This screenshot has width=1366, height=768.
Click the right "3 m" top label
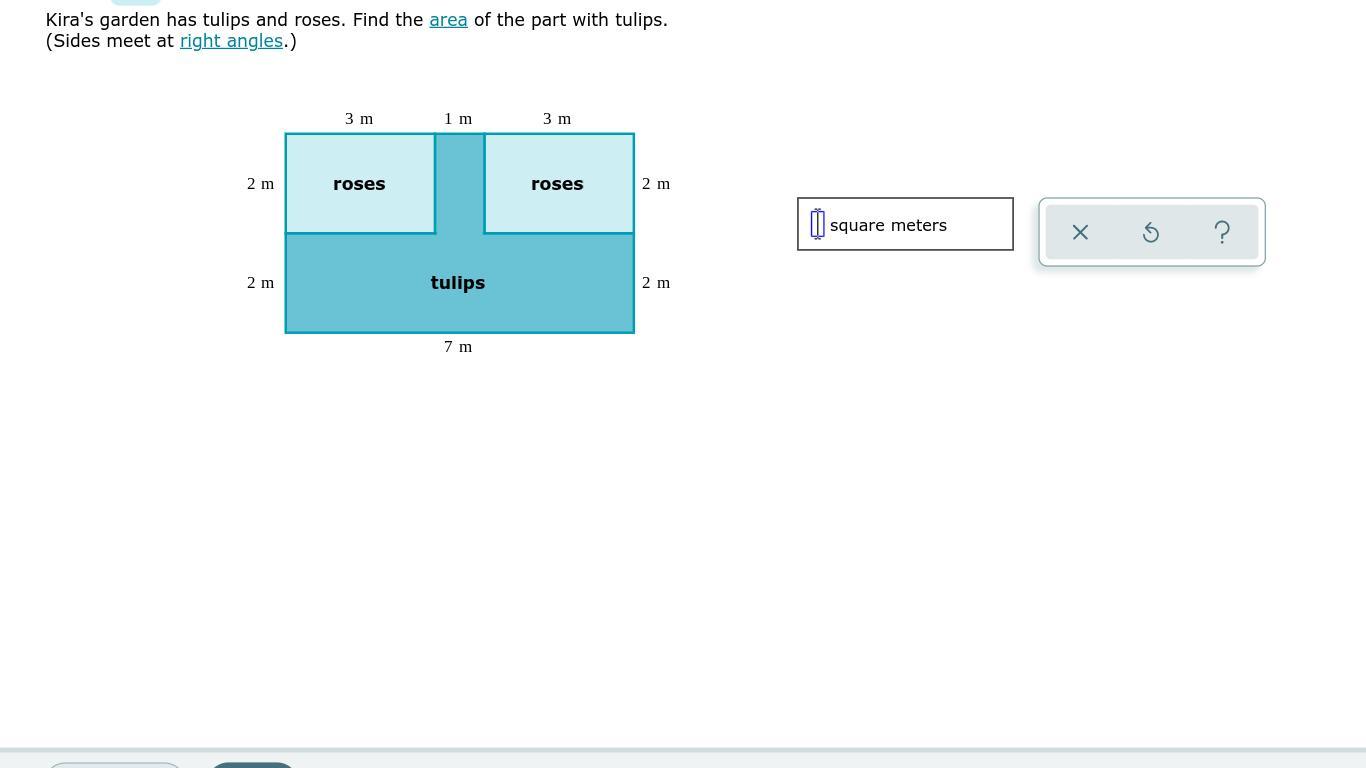[557, 119]
